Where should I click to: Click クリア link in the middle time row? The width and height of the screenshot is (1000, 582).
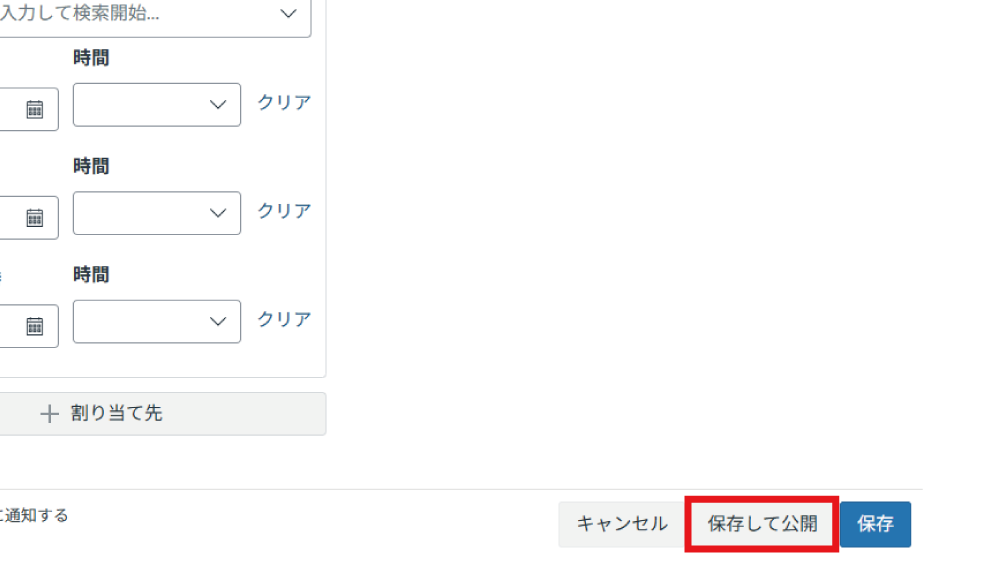pos(284,210)
